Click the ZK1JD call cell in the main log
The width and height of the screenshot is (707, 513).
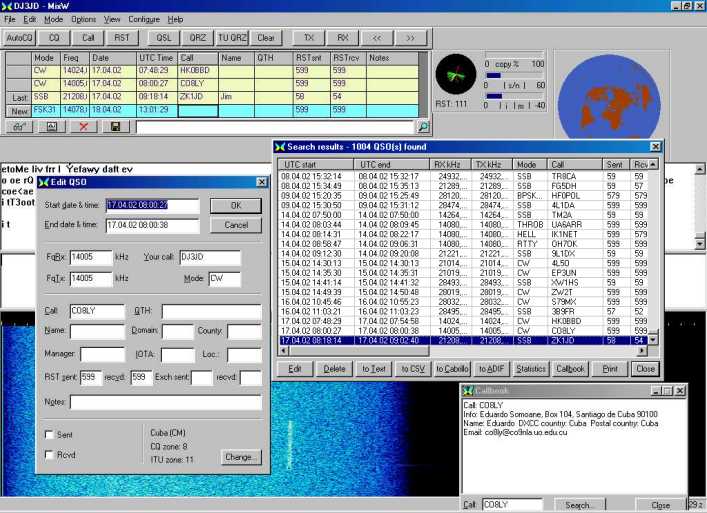tap(197, 97)
